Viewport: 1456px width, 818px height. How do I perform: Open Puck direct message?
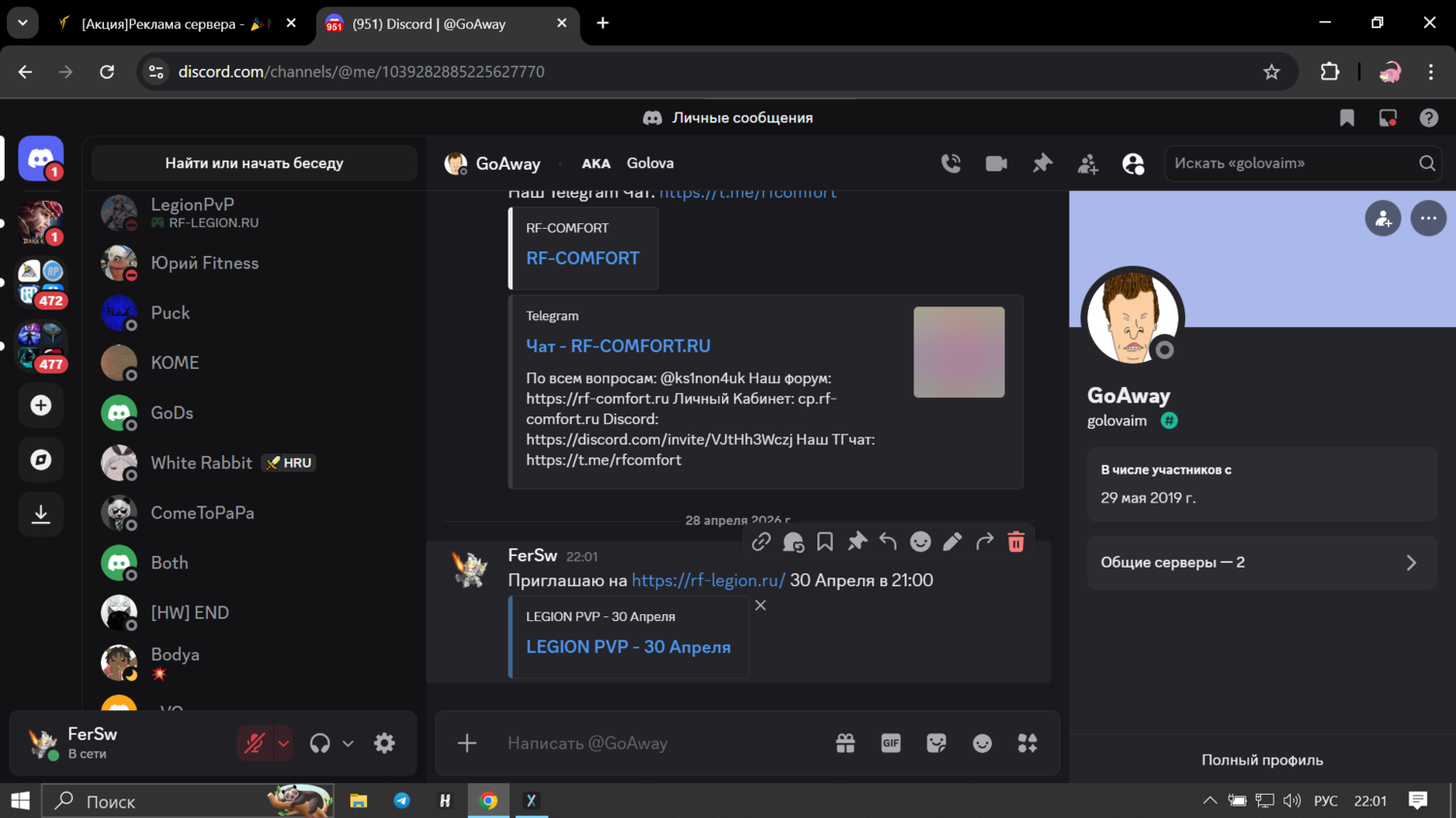(254, 312)
